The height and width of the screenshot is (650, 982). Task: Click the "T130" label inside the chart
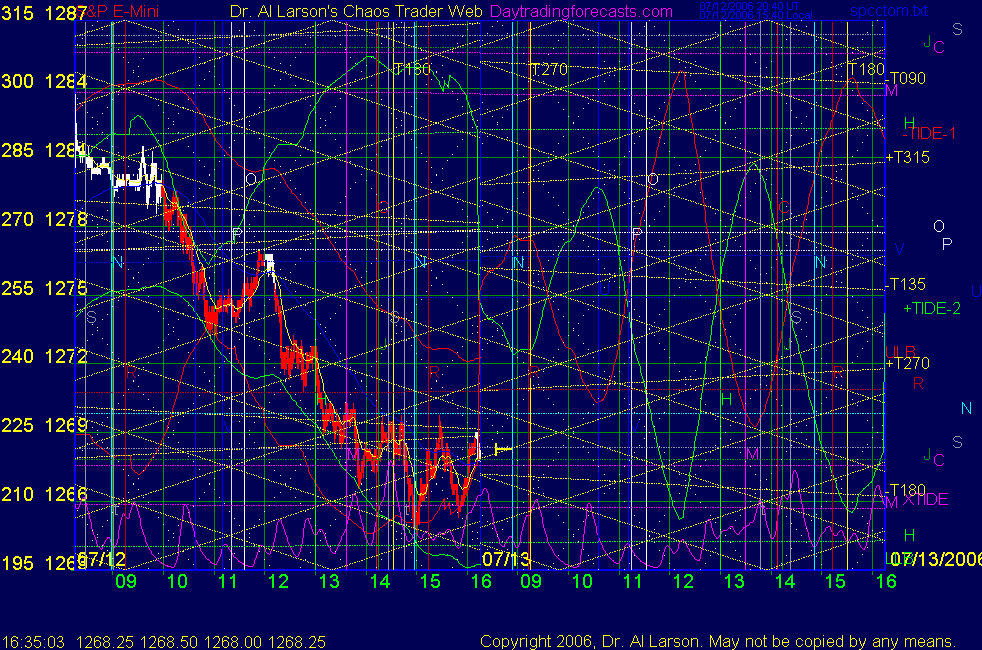pos(412,70)
